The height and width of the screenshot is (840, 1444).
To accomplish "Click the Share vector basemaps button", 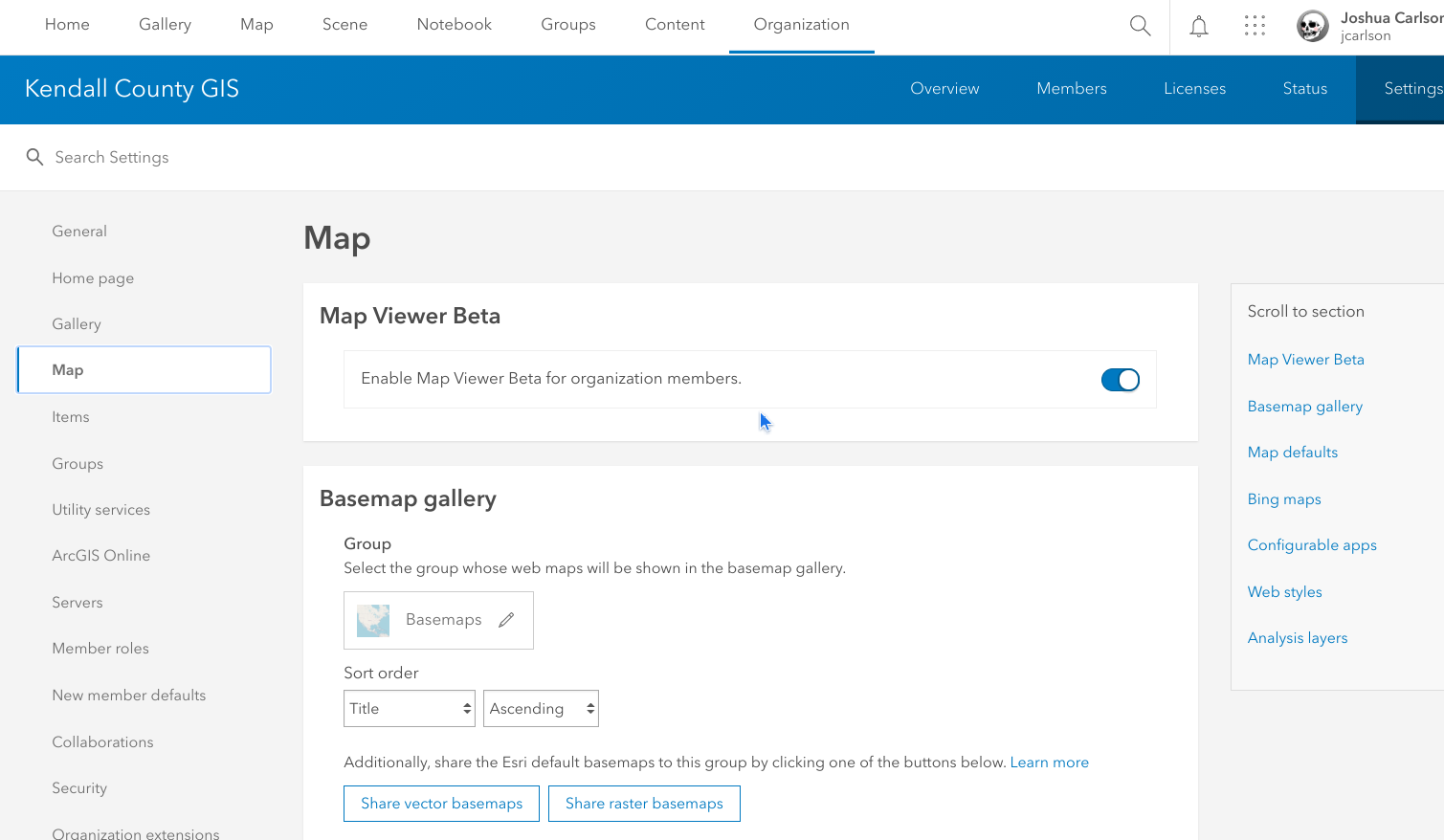I will pos(441,803).
